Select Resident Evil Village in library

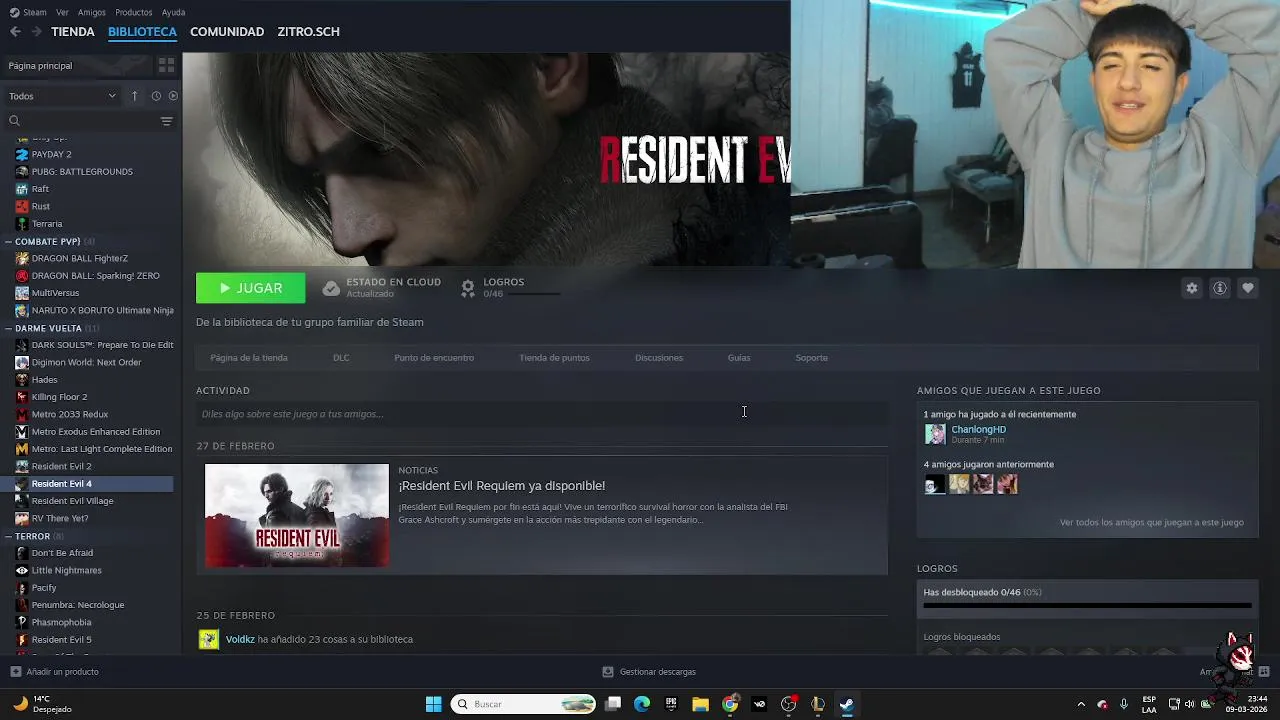click(72, 501)
